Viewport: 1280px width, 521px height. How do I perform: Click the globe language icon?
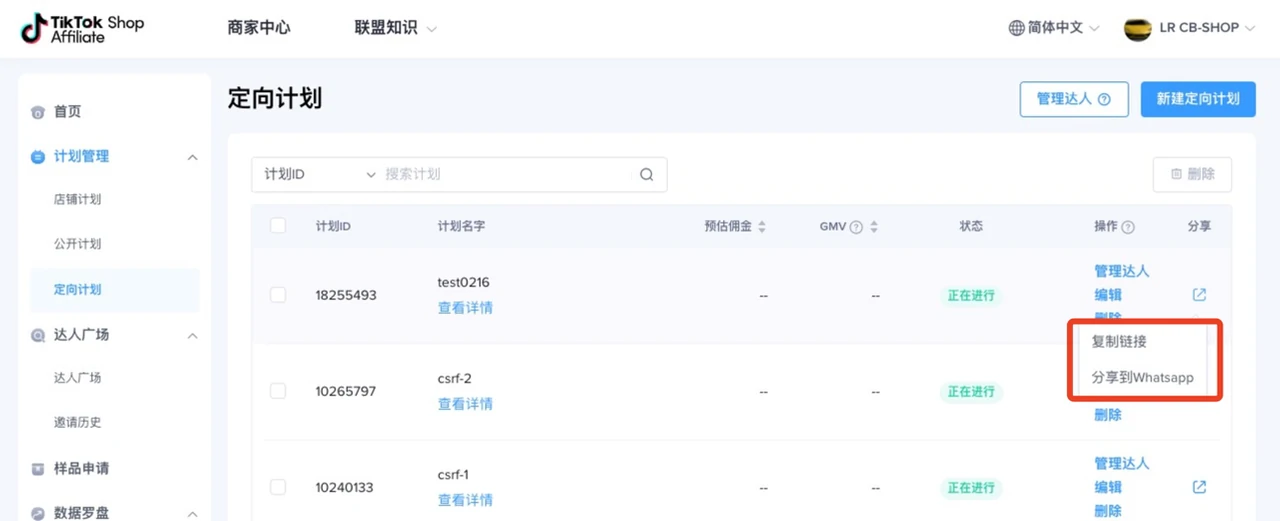tap(1016, 28)
